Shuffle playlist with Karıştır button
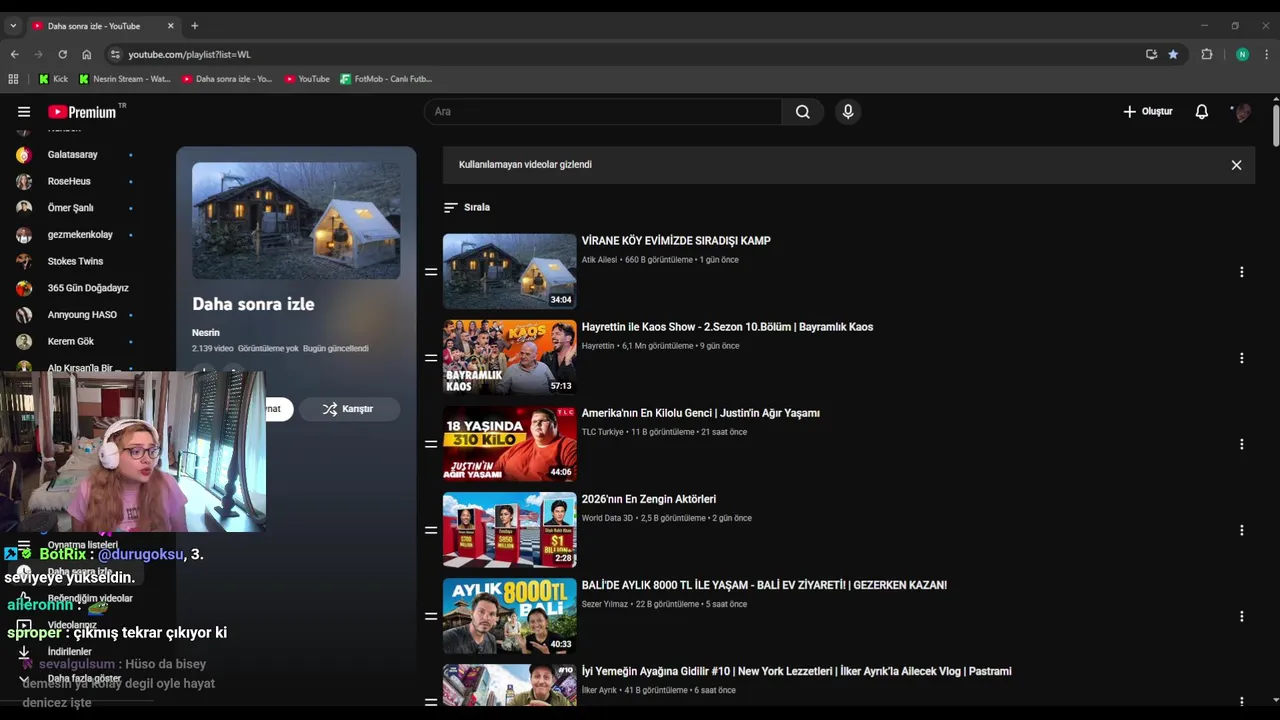Screen dimensions: 1280x720 click(x=349, y=409)
